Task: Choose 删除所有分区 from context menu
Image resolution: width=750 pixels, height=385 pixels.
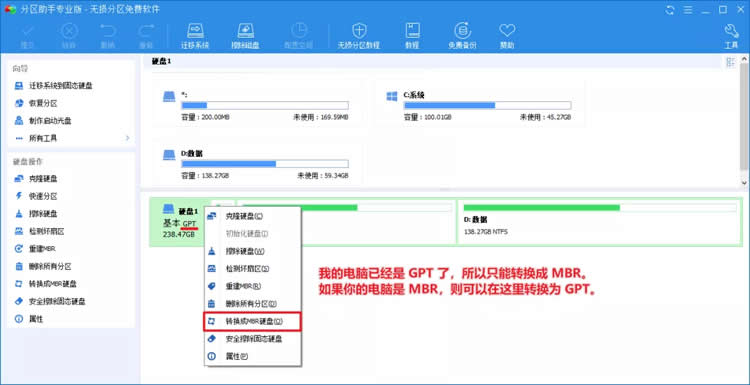Action: pyautogui.click(x=253, y=304)
